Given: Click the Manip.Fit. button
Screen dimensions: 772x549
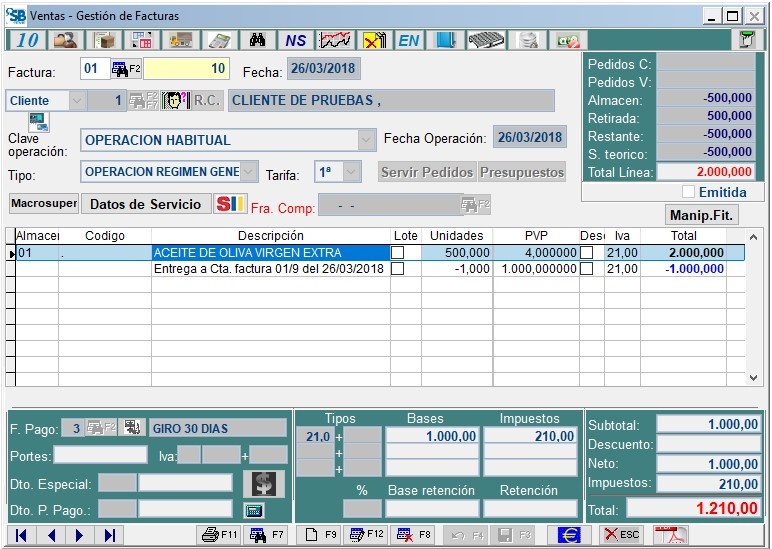Looking at the screenshot, I should tap(701, 215).
